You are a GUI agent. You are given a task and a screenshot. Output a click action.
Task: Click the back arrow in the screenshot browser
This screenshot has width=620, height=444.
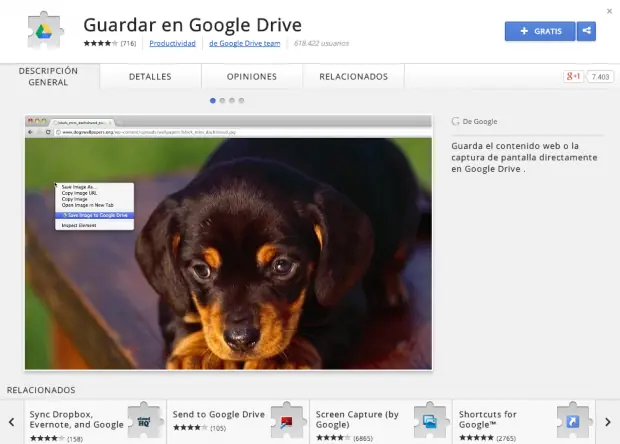pos(30,132)
